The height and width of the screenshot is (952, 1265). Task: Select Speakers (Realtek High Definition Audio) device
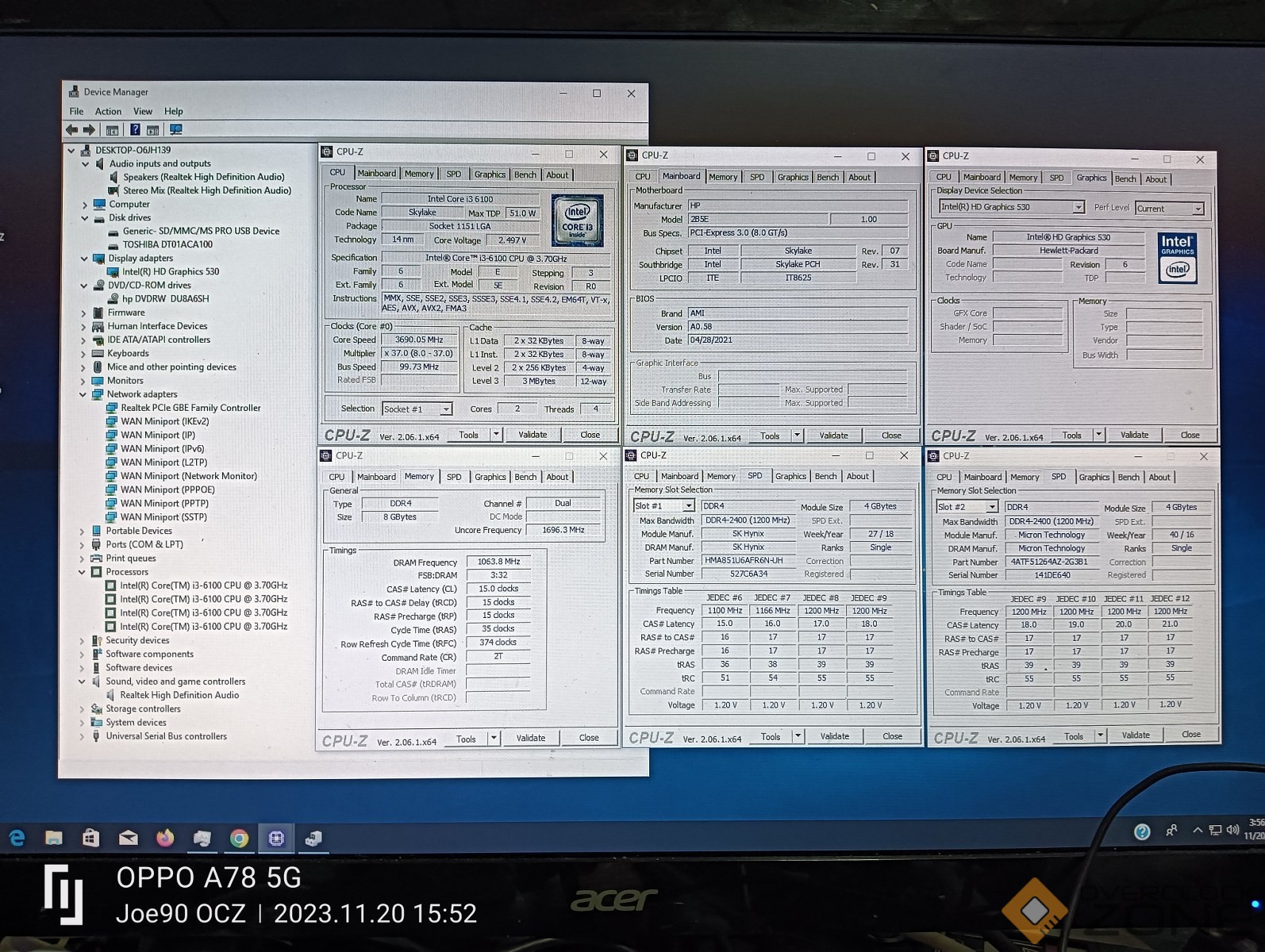click(x=203, y=177)
